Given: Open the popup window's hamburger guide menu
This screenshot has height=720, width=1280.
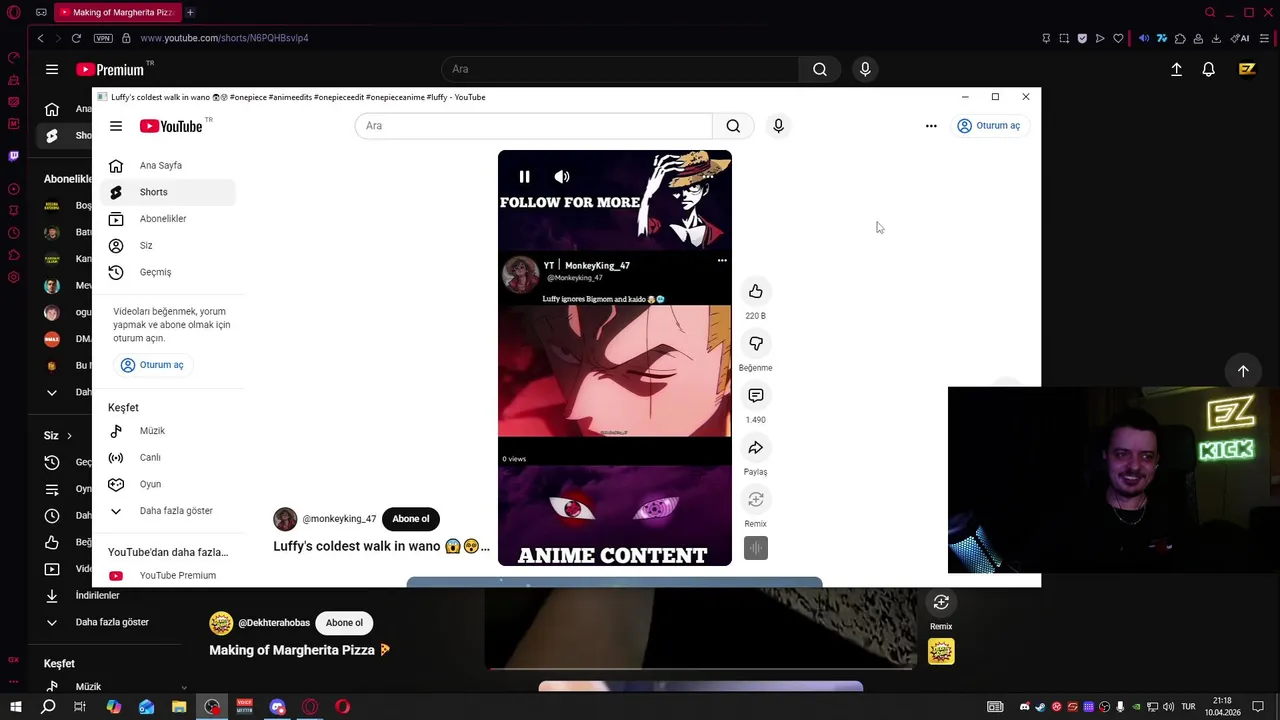Looking at the screenshot, I should tap(116, 126).
